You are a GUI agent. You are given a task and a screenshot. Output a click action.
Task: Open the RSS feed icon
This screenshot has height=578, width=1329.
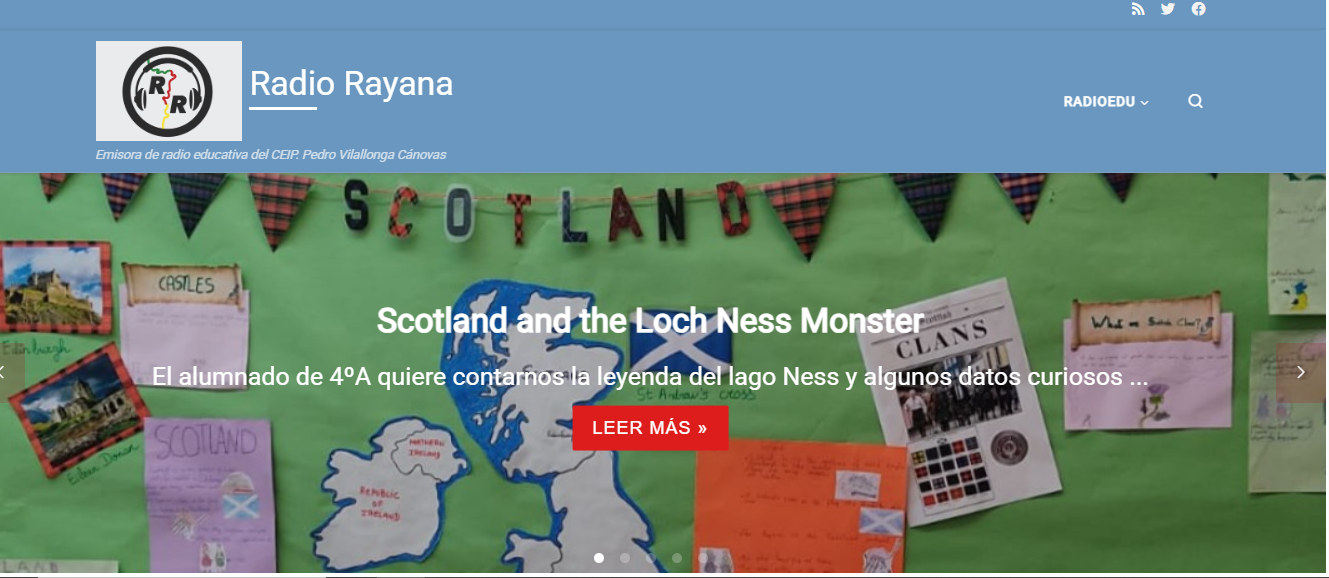click(1138, 9)
